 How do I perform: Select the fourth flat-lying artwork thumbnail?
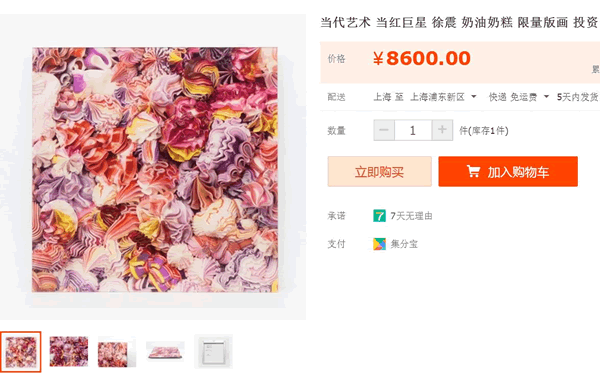click(165, 351)
